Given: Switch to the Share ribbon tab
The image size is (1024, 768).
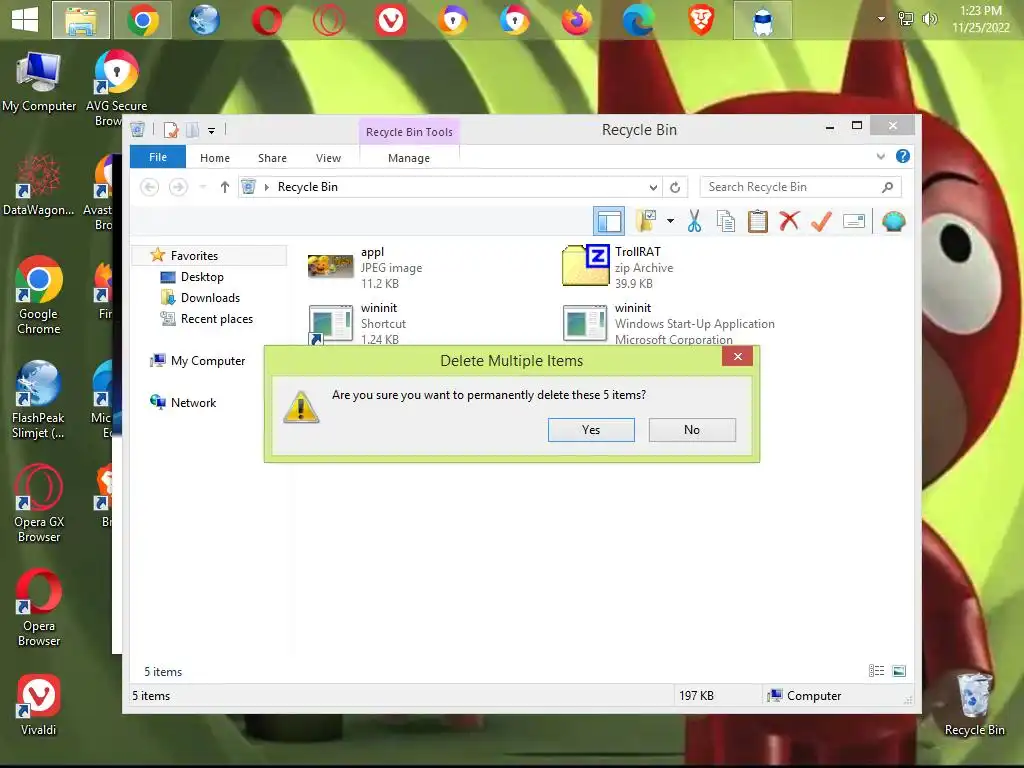Looking at the screenshot, I should click(x=272, y=158).
